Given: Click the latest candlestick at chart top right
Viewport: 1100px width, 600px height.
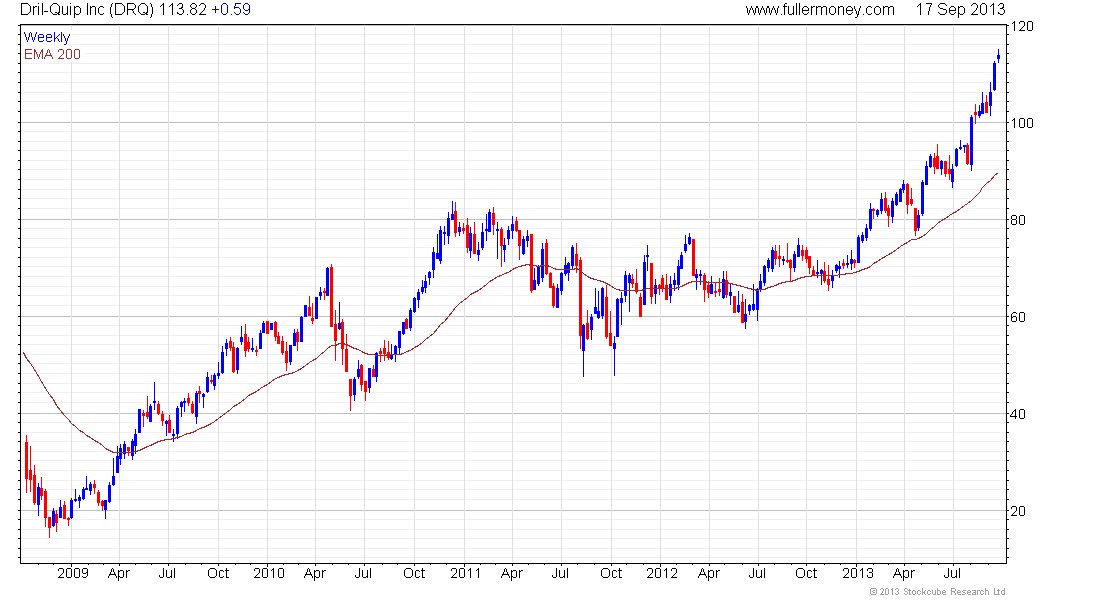Looking at the screenshot, I should click(x=998, y=57).
